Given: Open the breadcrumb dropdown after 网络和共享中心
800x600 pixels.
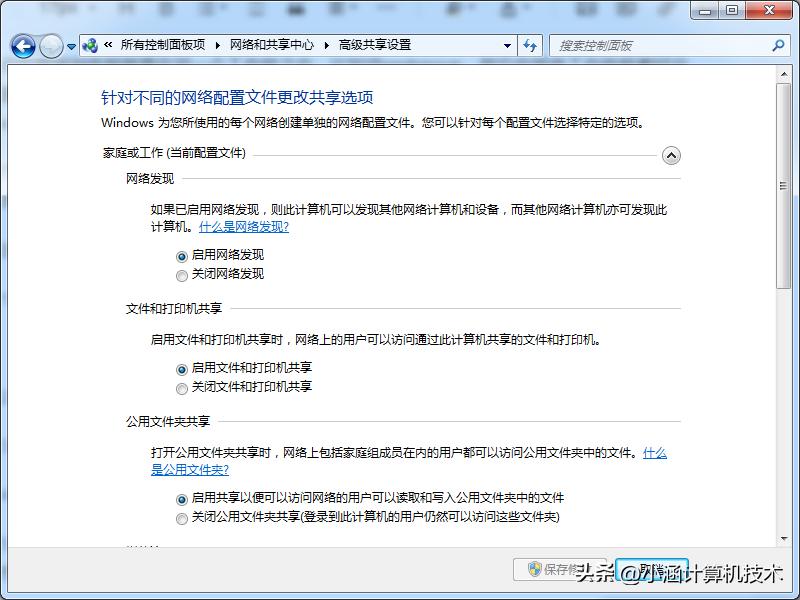Looking at the screenshot, I should pos(326,45).
